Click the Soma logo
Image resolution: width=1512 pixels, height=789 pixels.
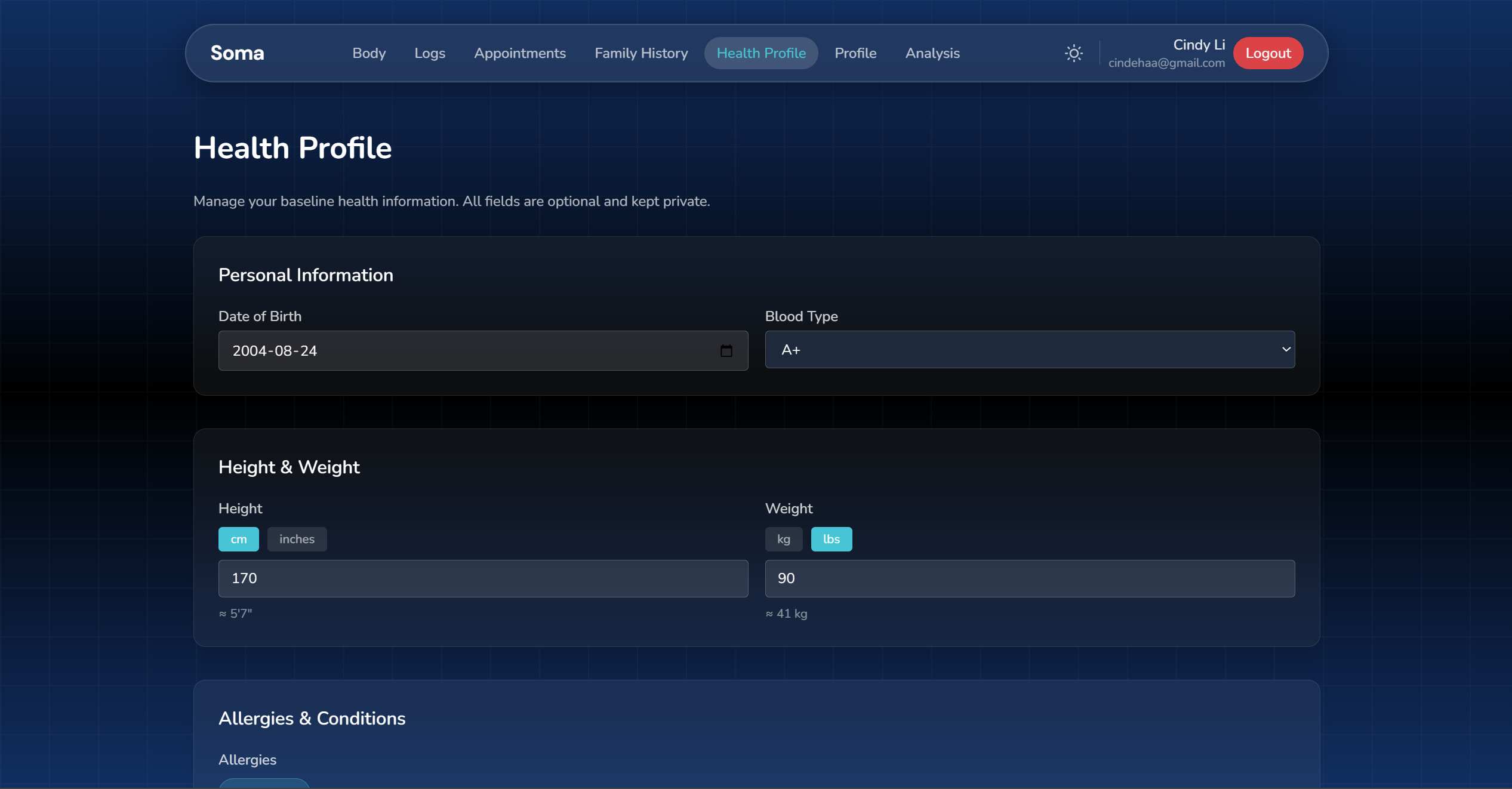(x=237, y=53)
